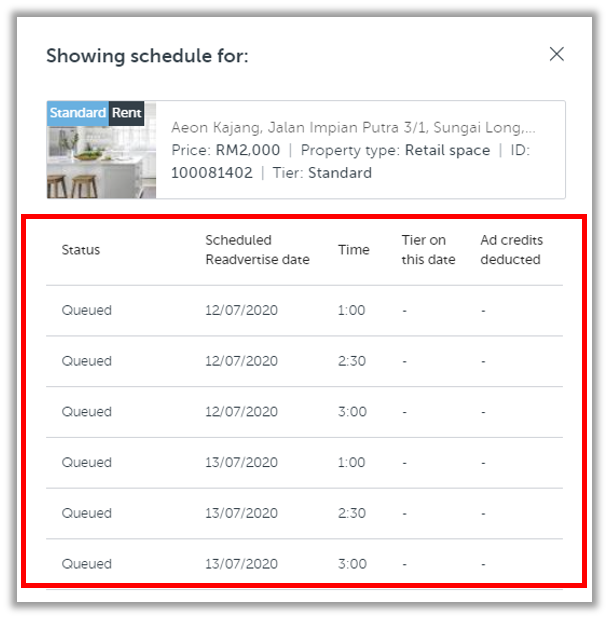This screenshot has width=609, height=619.
Task: Click the 1:00 time on 13/07/2020 row
Action: coord(351,463)
